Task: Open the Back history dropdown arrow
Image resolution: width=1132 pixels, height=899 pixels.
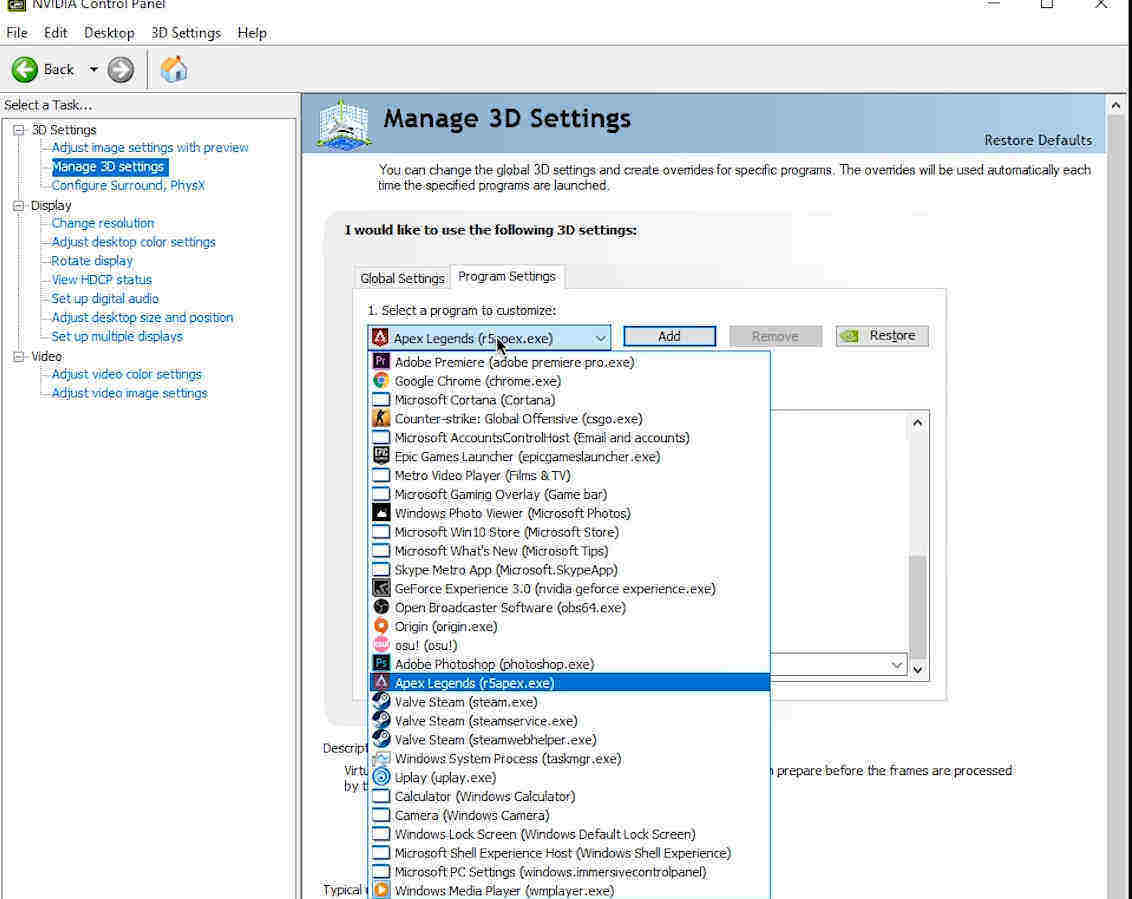Action: tap(94, 69)
